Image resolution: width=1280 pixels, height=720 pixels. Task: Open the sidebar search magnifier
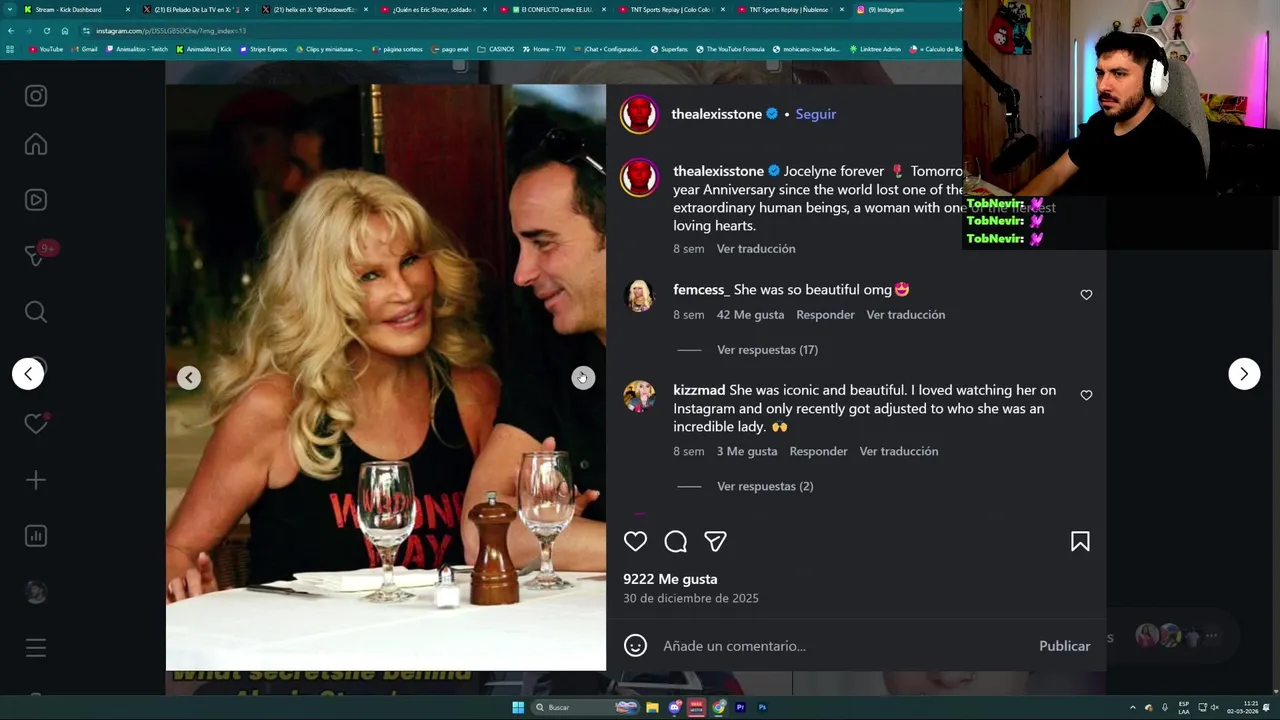point(36,312)
